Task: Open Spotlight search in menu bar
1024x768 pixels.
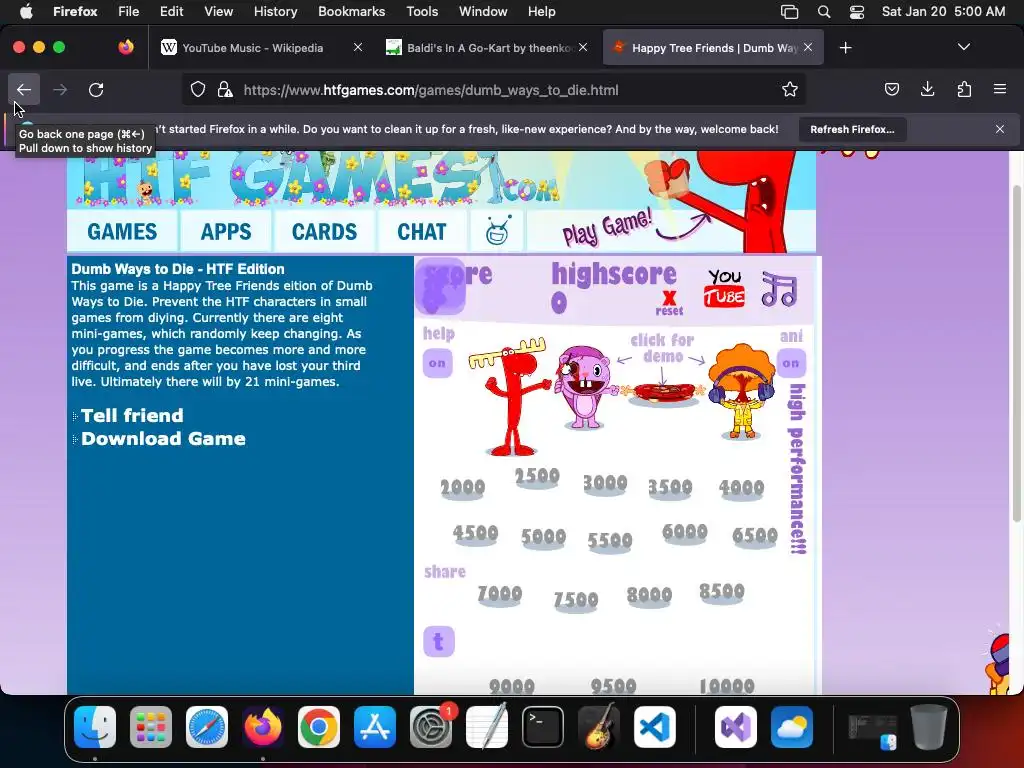Action: (x=824, y=12)
